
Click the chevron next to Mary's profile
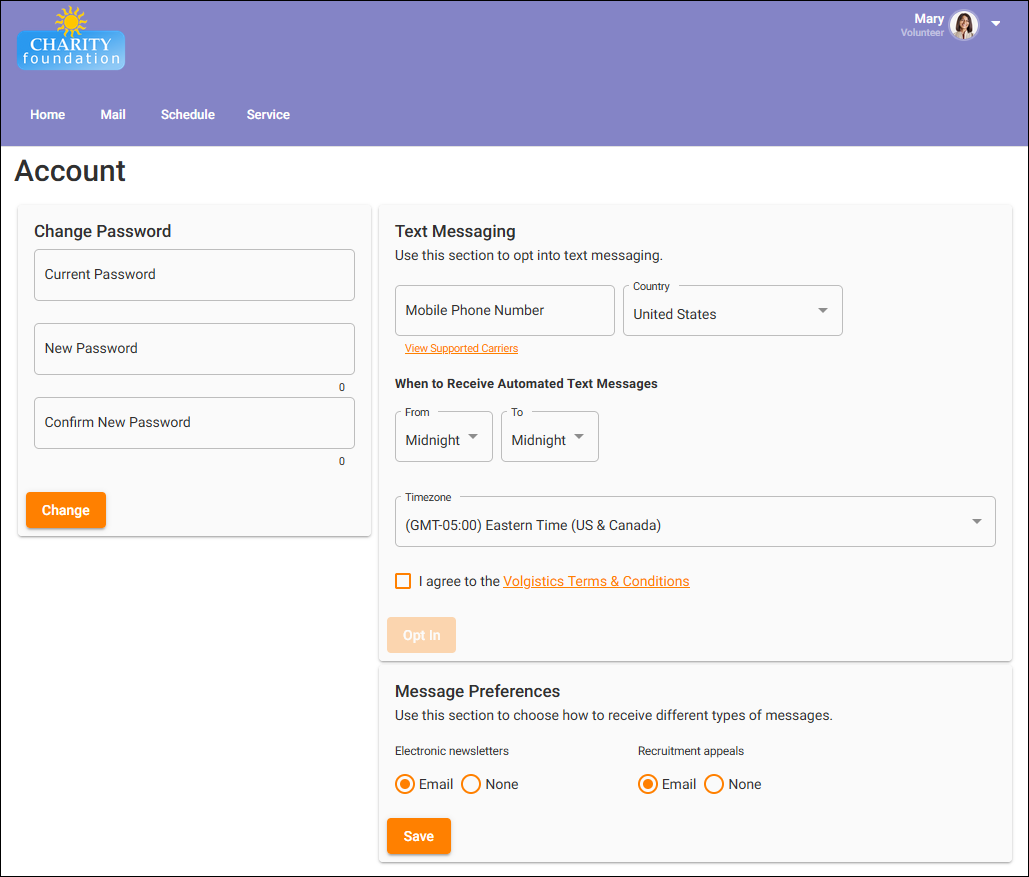tap(996, 22)
